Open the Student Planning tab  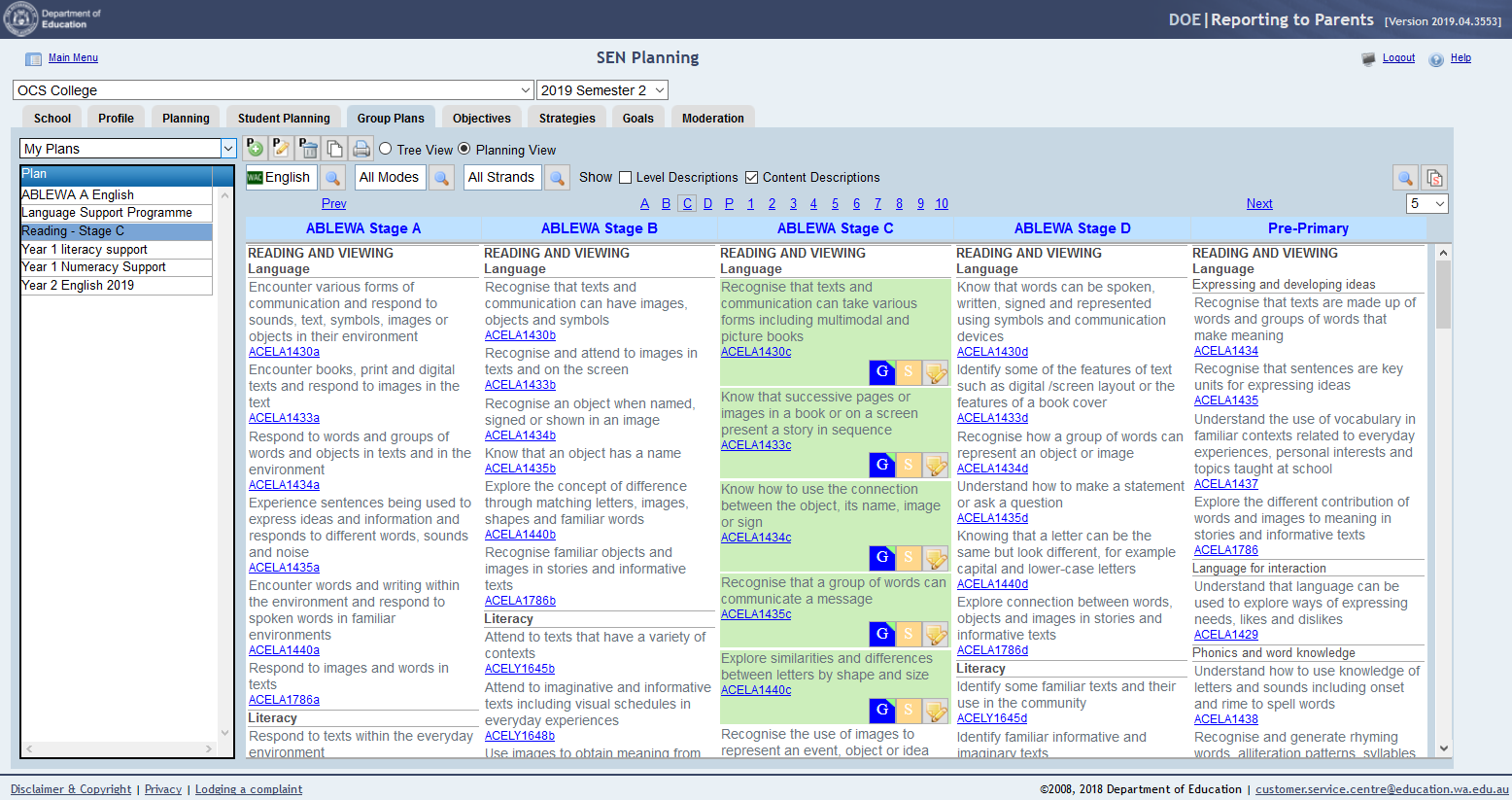[x=284, y=119]
